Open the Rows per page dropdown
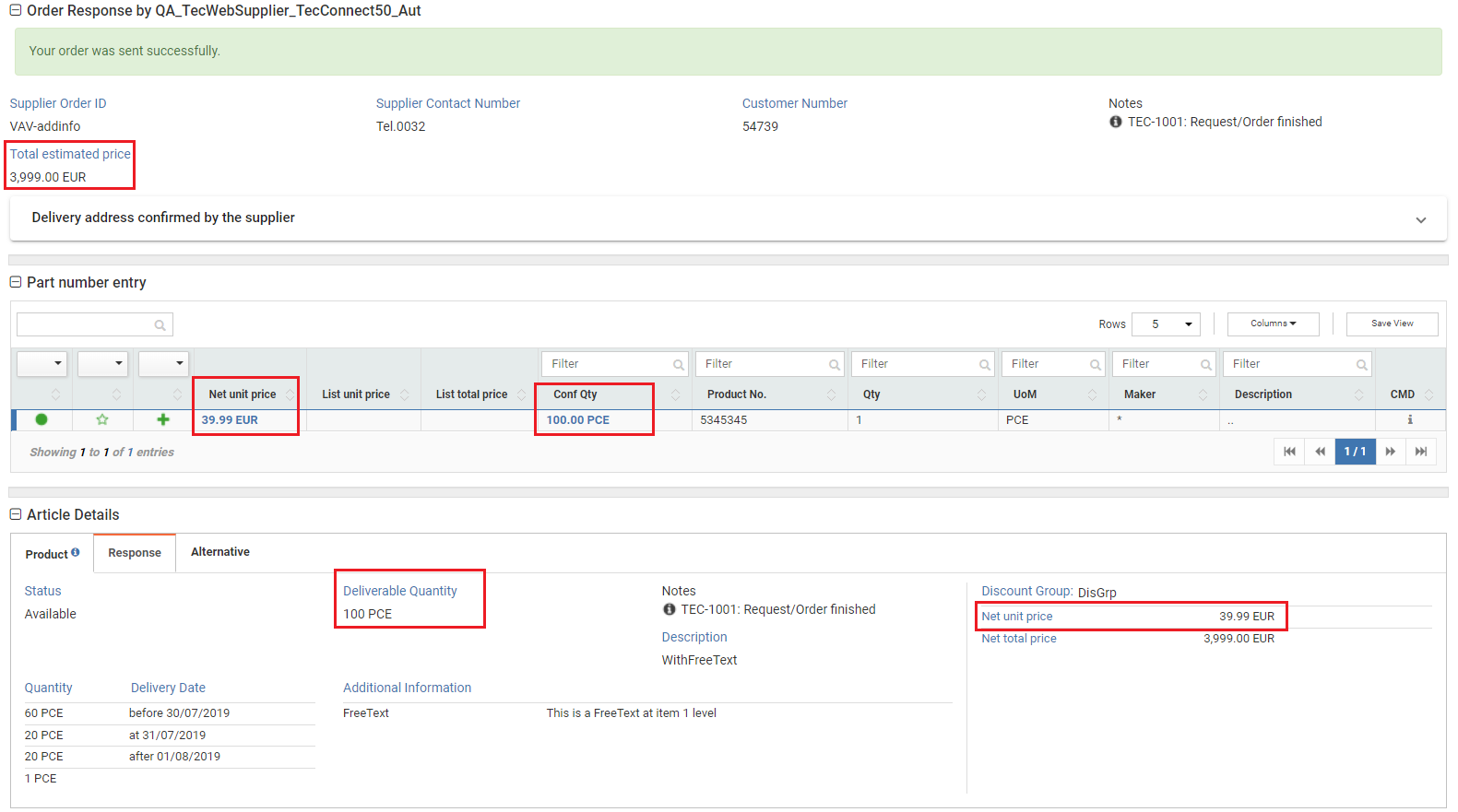The image size is (1458, 812). coord(1166,324)
